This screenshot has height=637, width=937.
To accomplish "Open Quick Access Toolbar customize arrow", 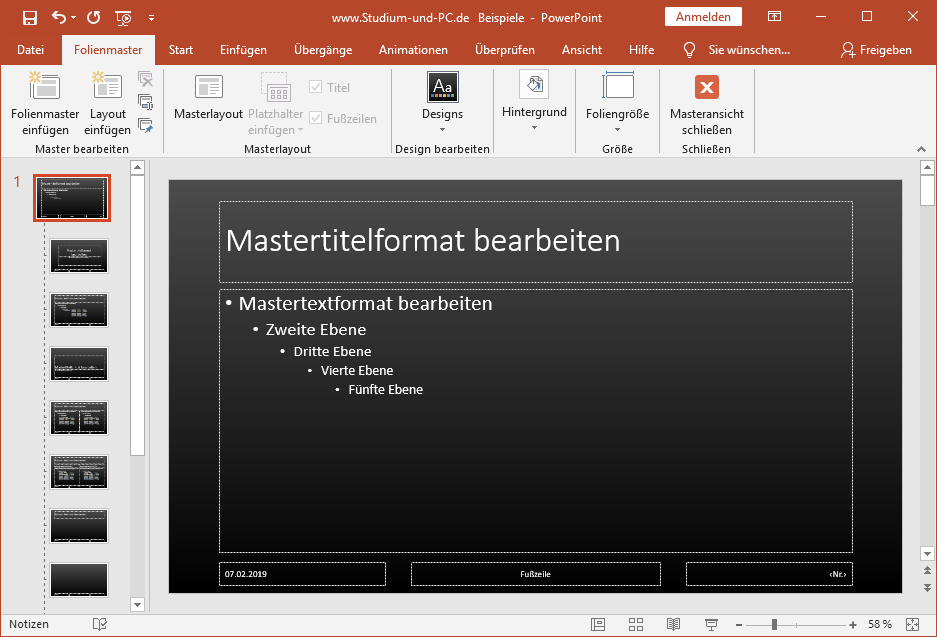I will click(151, 18).
